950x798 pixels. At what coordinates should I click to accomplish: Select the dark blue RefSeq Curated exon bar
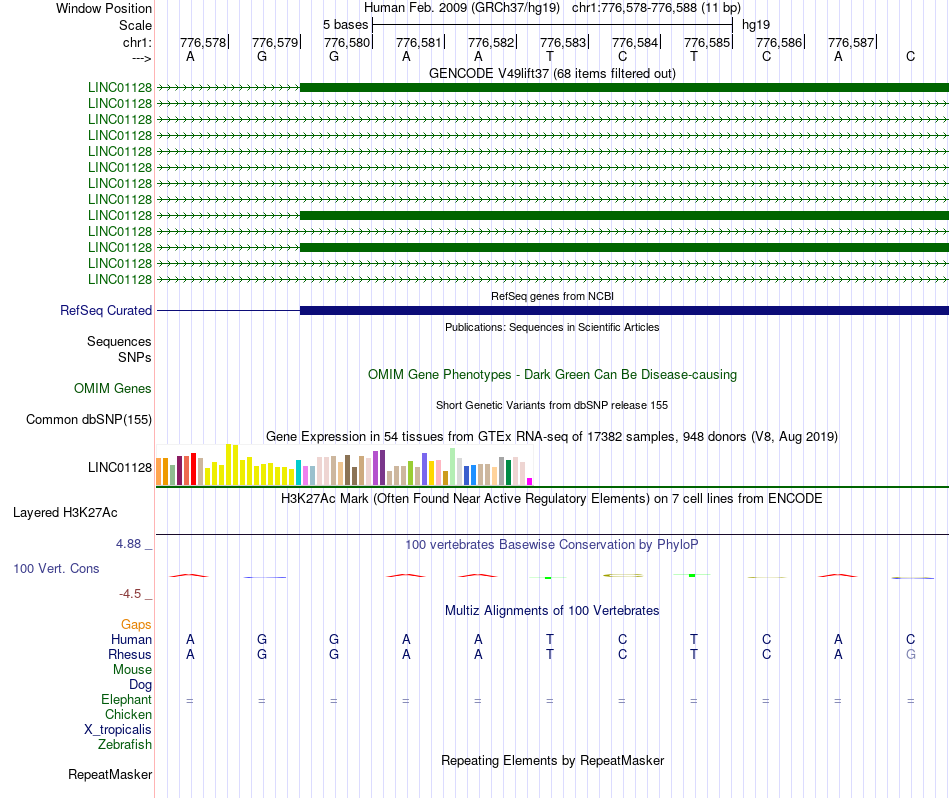click(x=624, y=310)
